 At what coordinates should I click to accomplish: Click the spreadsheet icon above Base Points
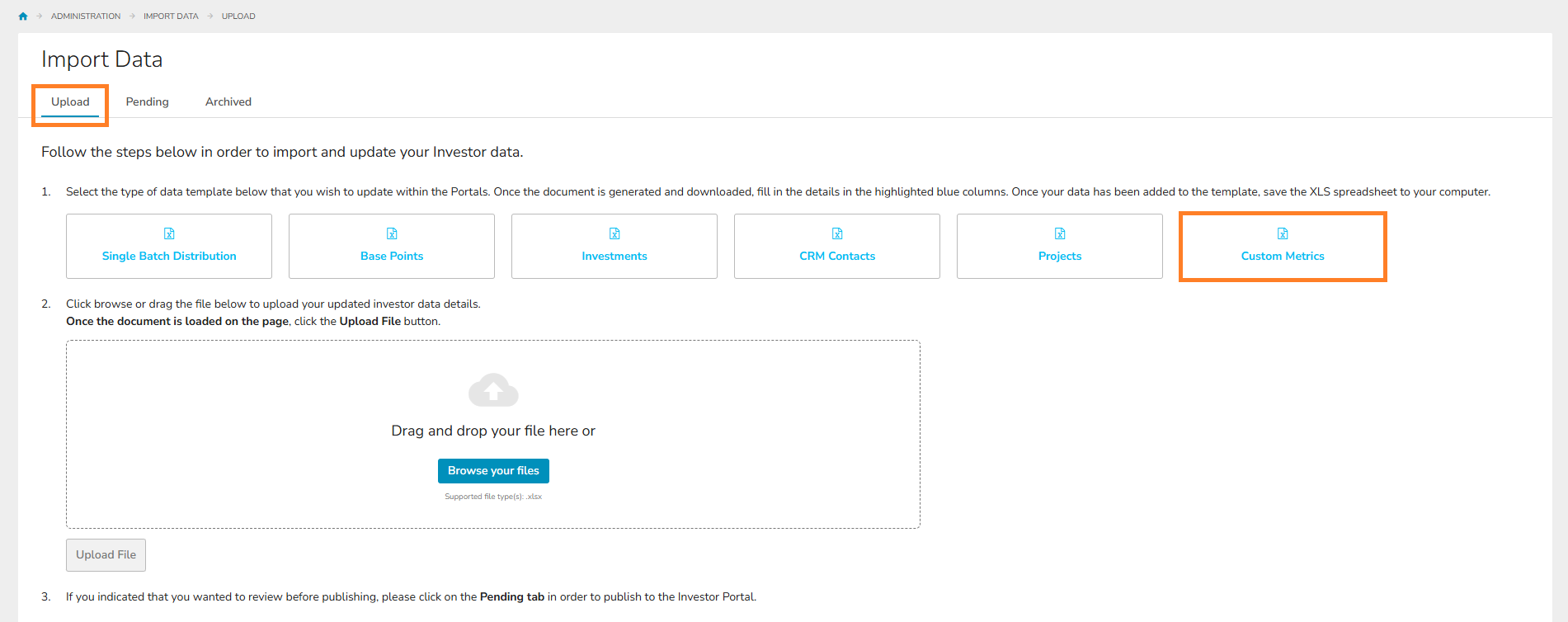coord(392,233)
